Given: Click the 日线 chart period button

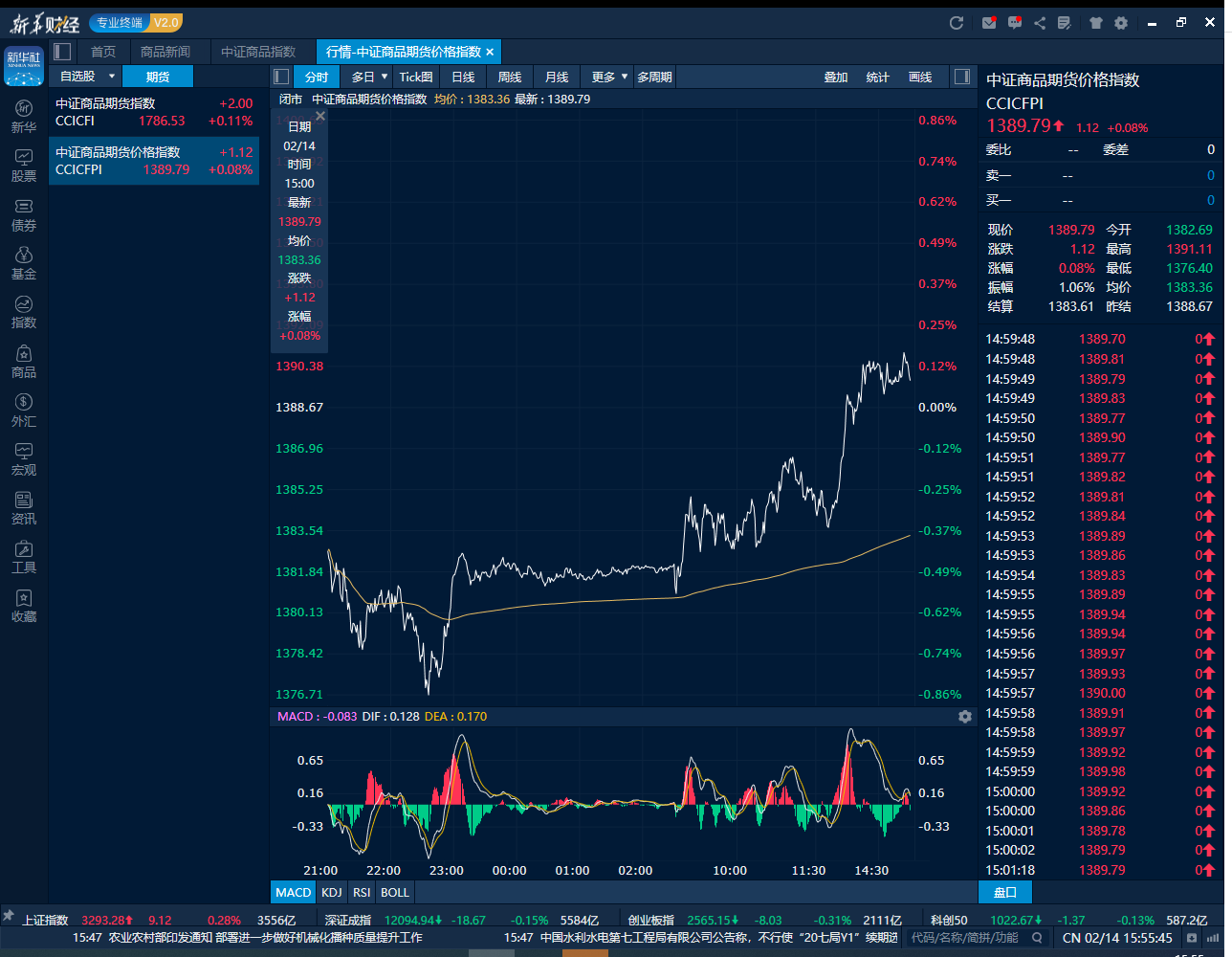Looking at the screenshot, I should [x=463, y=77].
